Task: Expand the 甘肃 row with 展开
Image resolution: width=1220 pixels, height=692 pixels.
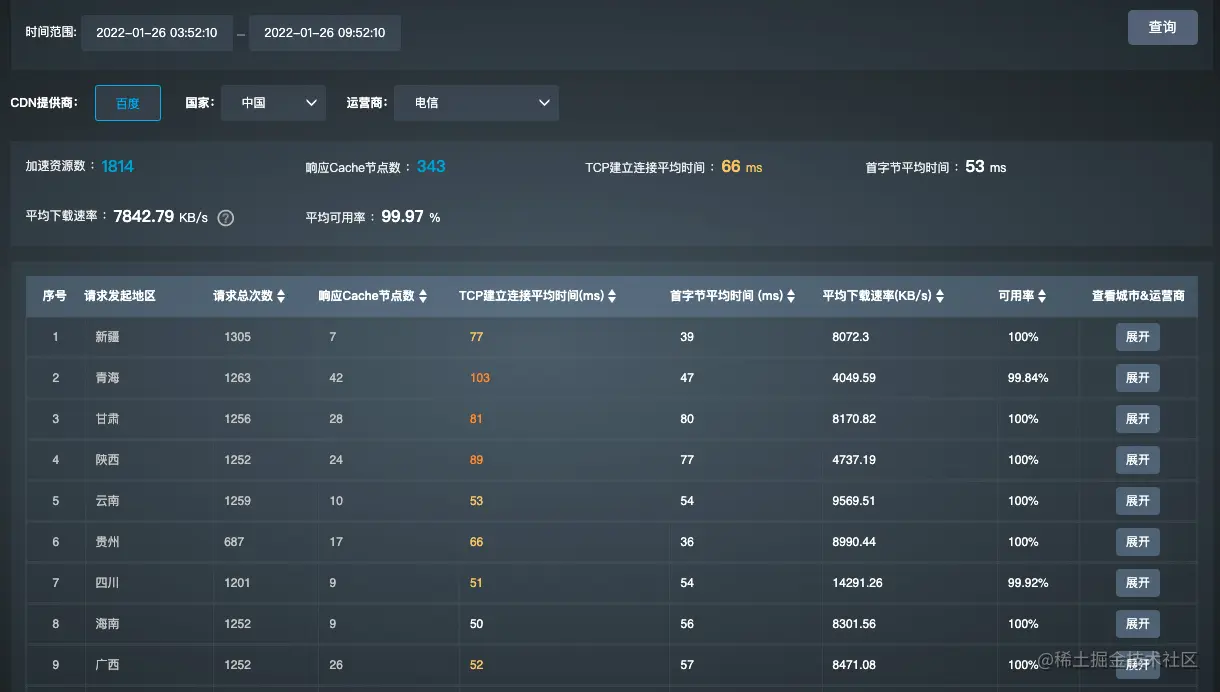Action: pyautogui.click(x=1138, y=419)
